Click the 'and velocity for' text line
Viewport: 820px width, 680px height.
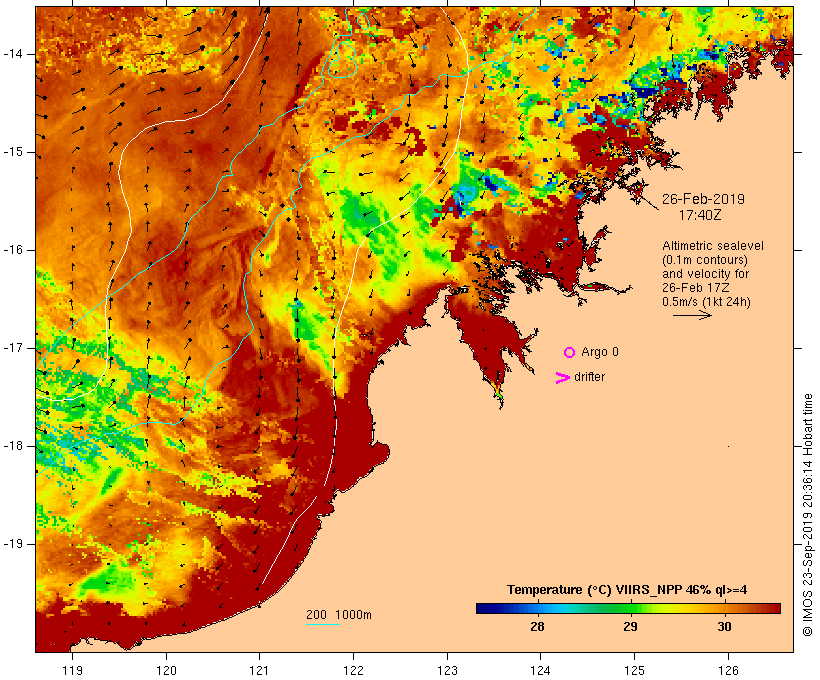(705, 274)
